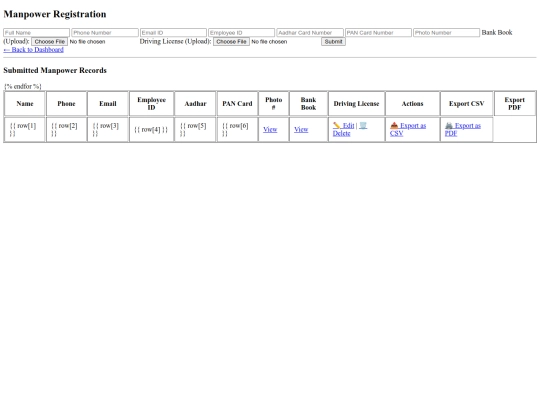Screen dimensions: 540x405
Task: Click the Manpower Registration page title
Action: point(55,14)
